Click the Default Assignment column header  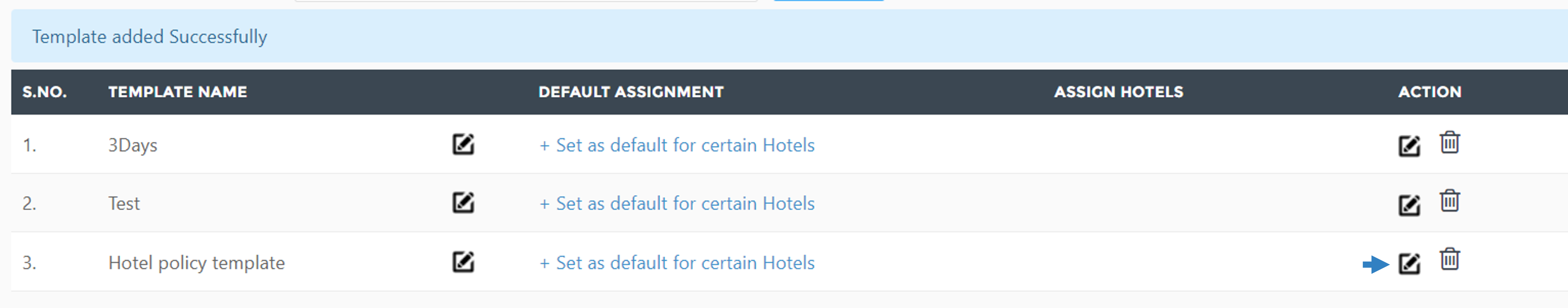[631, 92]
